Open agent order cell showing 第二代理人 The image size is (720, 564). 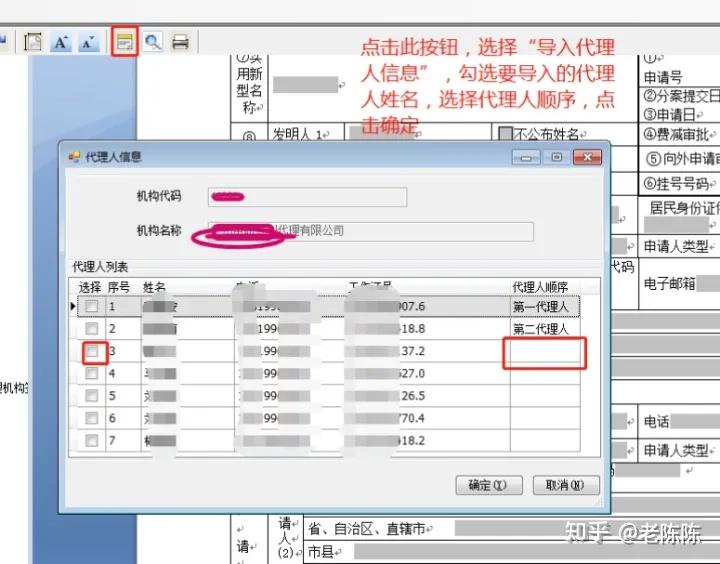click(544, 329)
